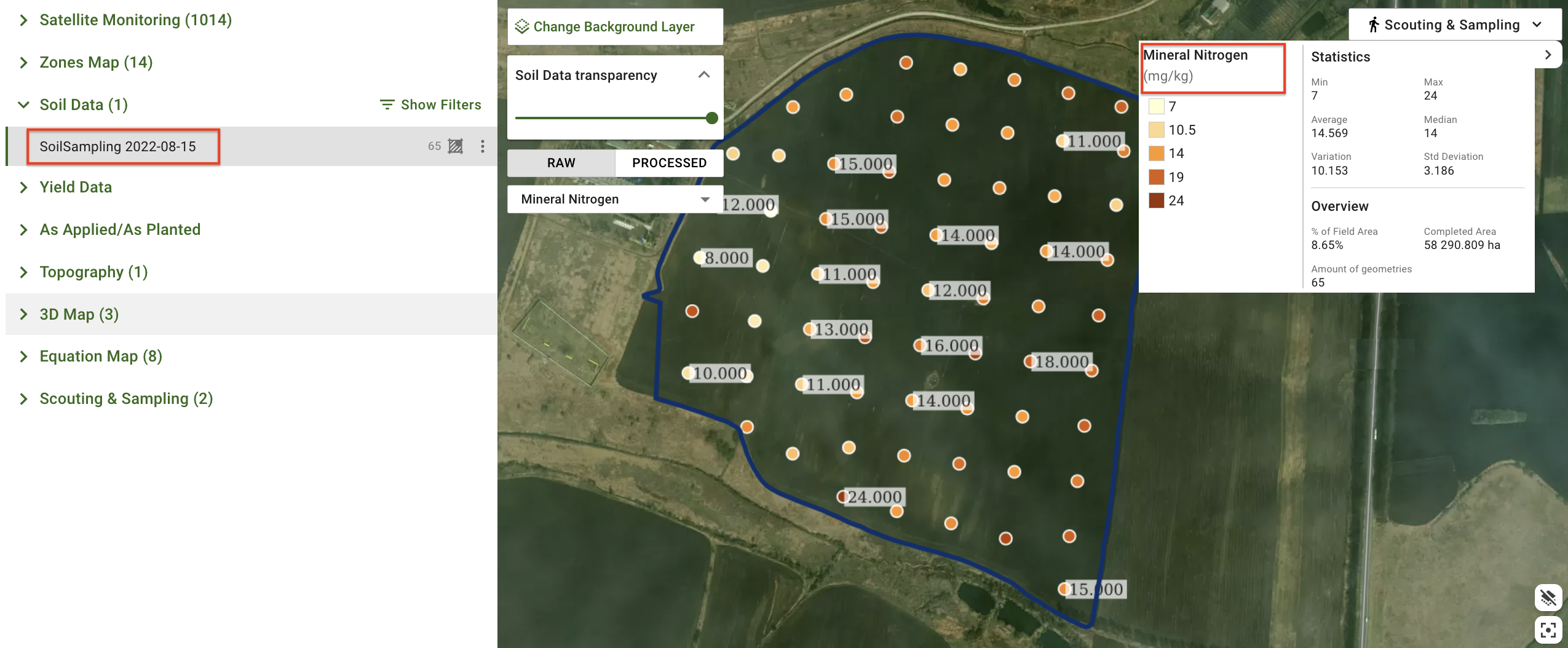The width and height of the screenshot is (1568, 648).
Task: Select the 24.000 sample point label on the map
Action: (874, 497)
